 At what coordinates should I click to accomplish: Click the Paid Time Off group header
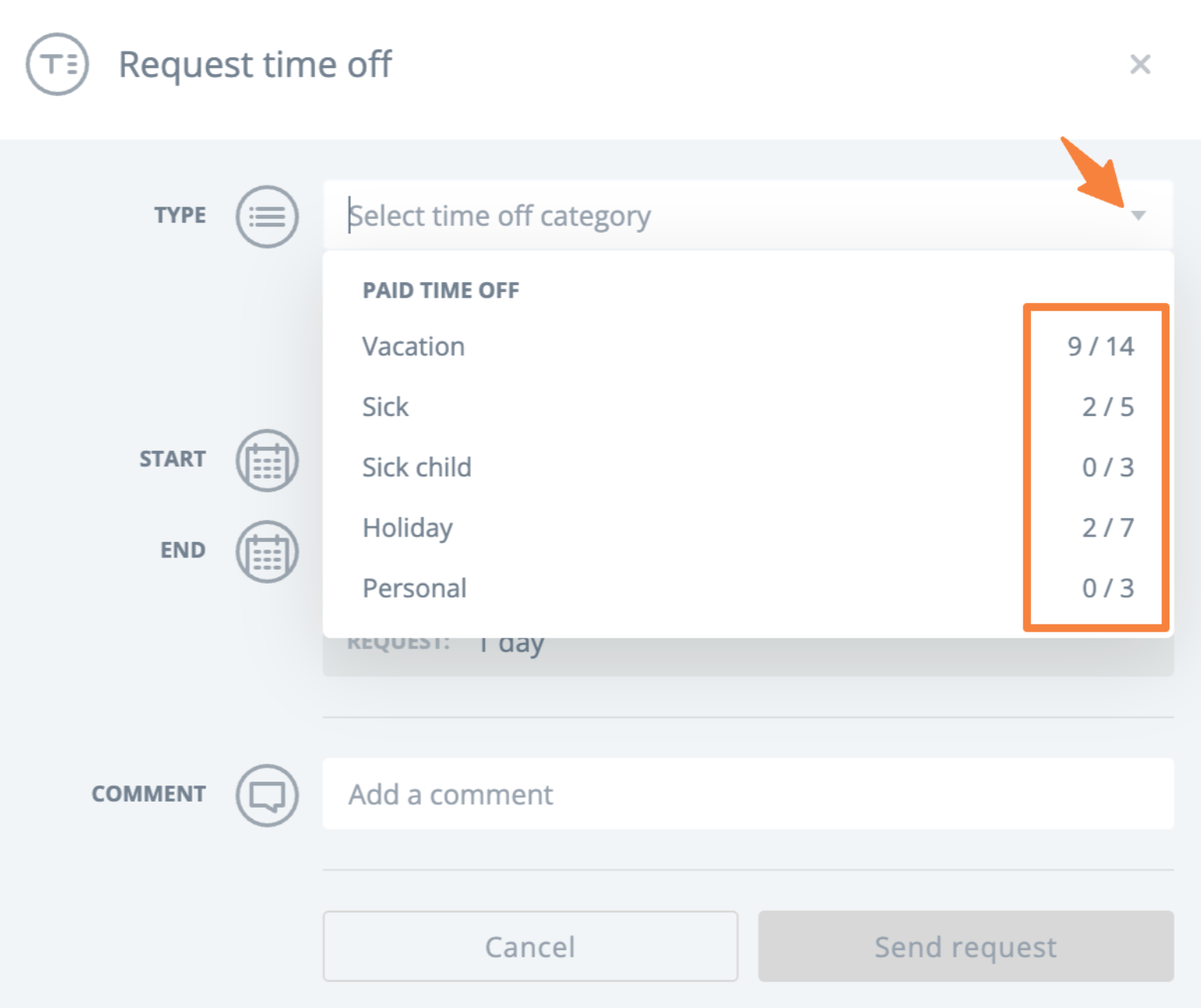point(441,291)
